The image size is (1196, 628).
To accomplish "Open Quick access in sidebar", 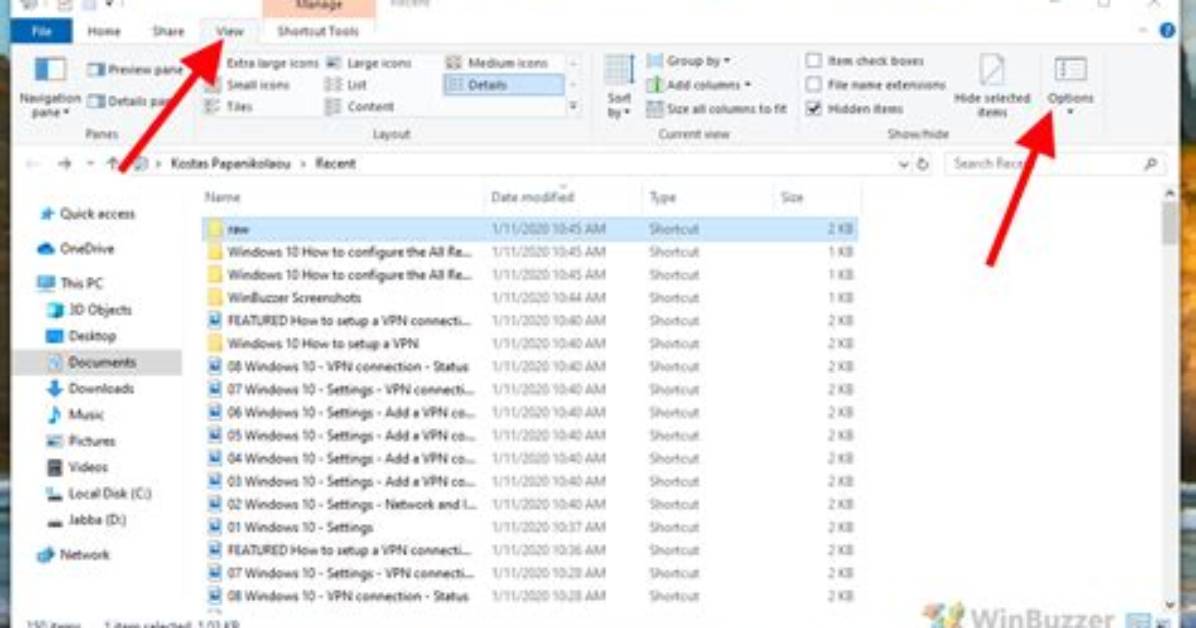I will (x=88, y=214).
